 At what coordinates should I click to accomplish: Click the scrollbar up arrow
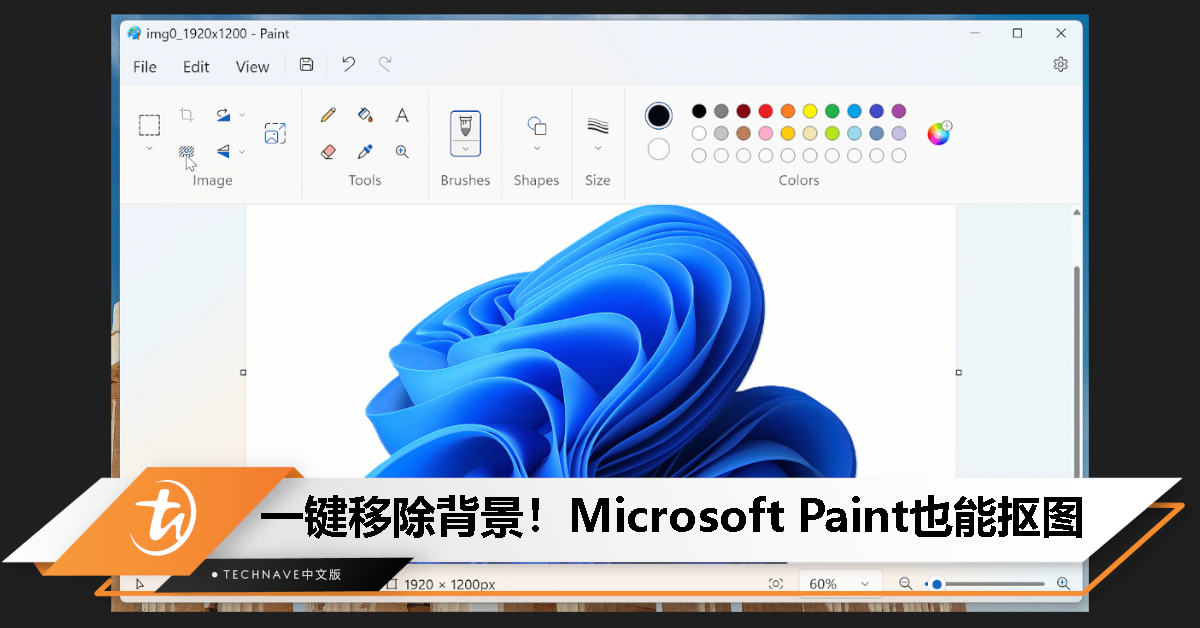point(1077,212)
